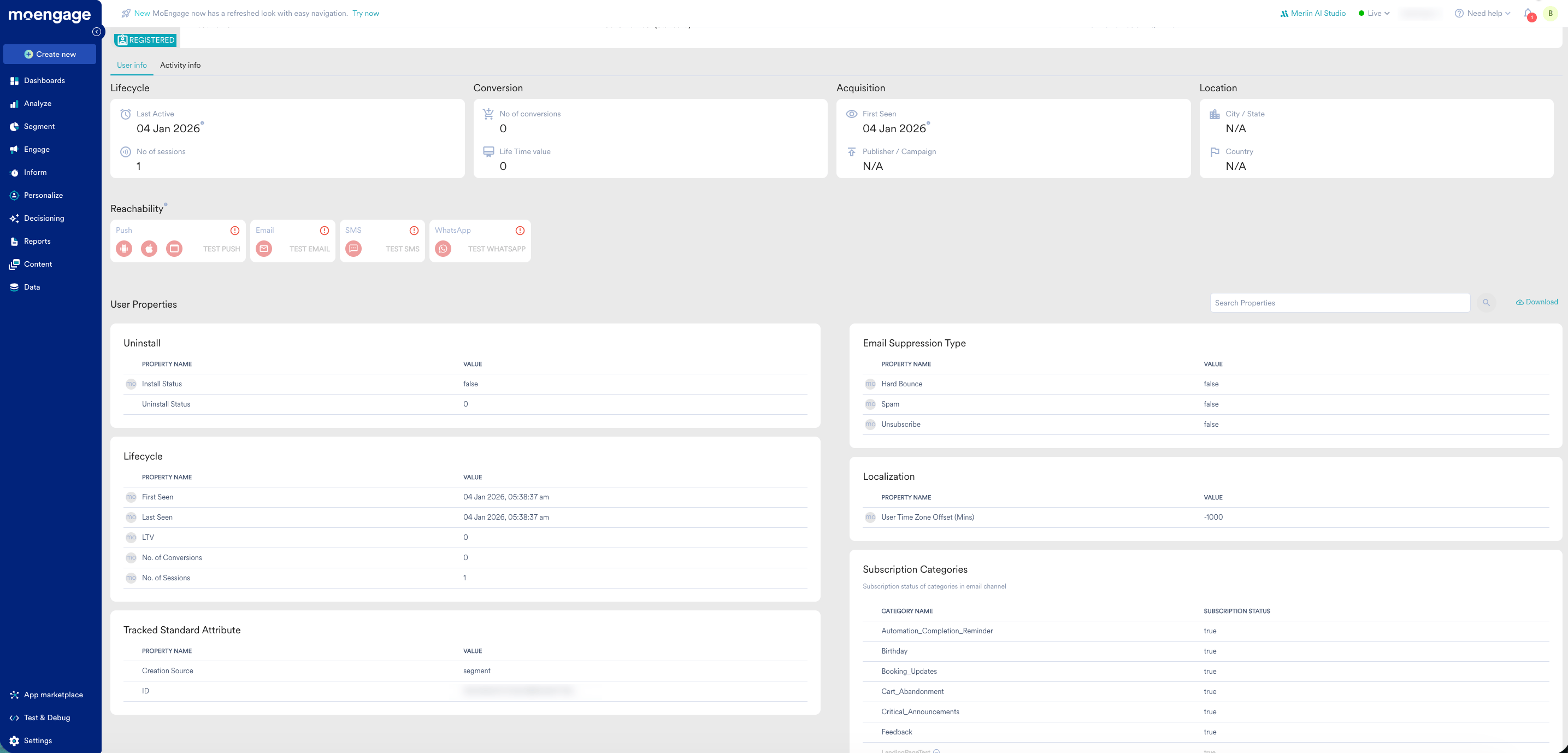Click the Install Status property row
Image resolution: width=1568 pixels, height=753 pixels.
pyautogui.click(x=465, y=384)
